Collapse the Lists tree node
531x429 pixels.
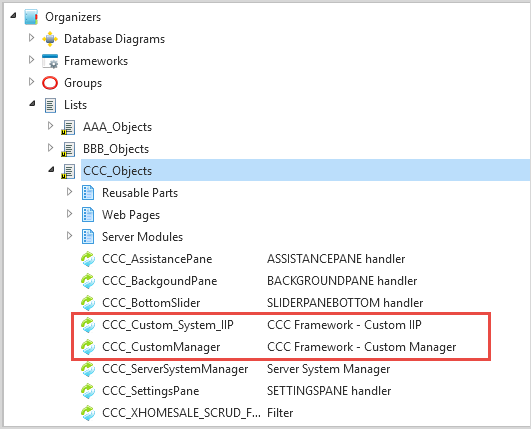point(32,104)
